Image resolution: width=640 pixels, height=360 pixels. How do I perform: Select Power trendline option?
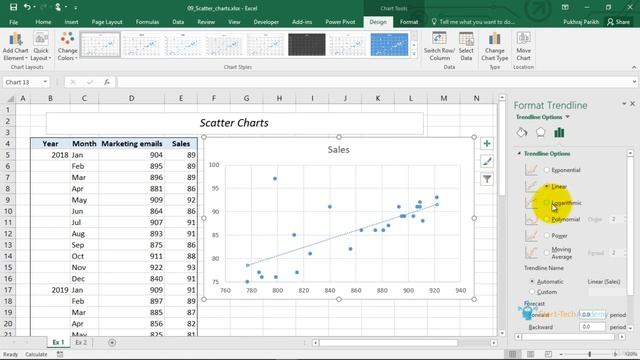547,236
